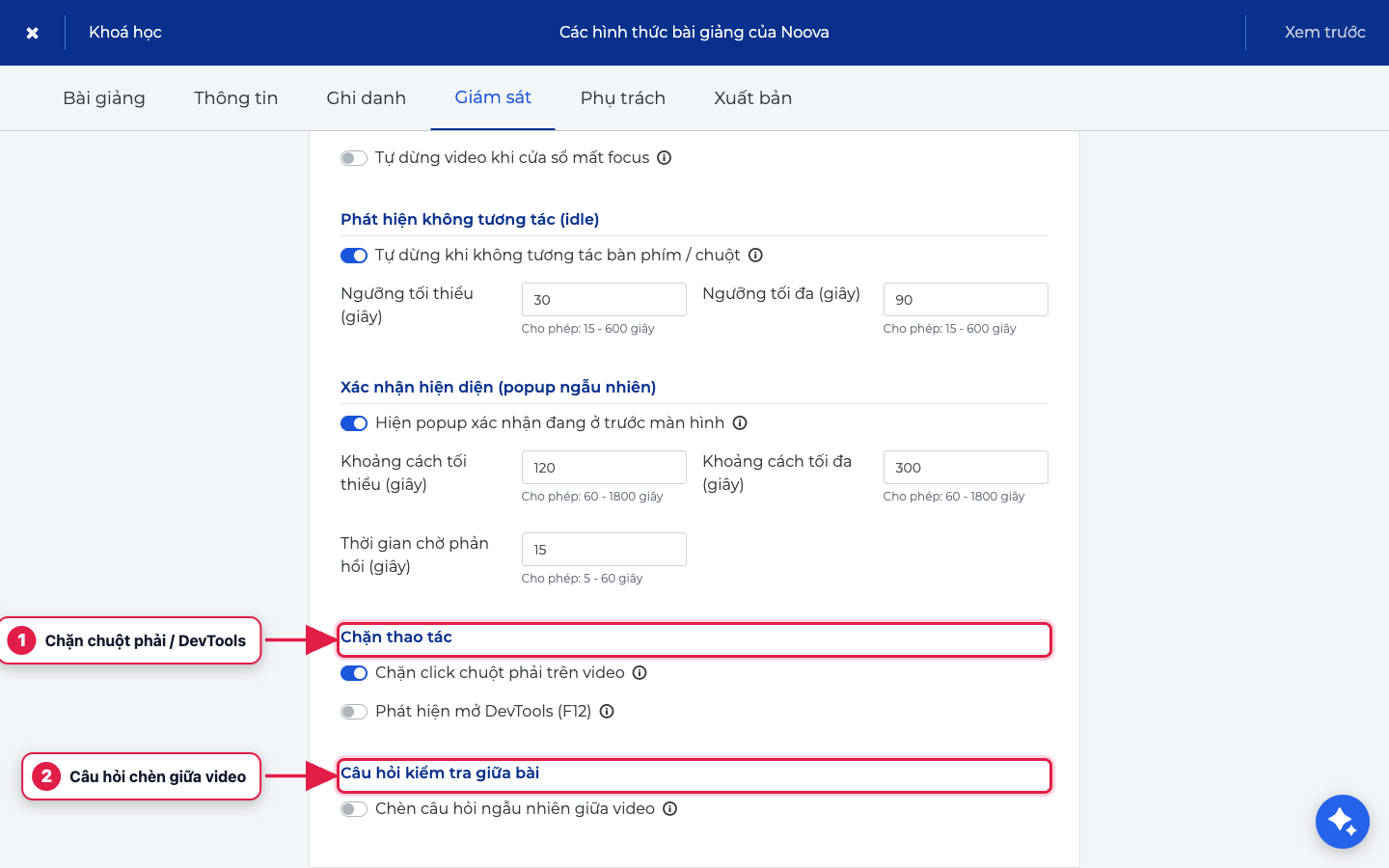Click the Chặn thao tác section heading
This screenshot has width=1389, height=868.
point(396,637)
